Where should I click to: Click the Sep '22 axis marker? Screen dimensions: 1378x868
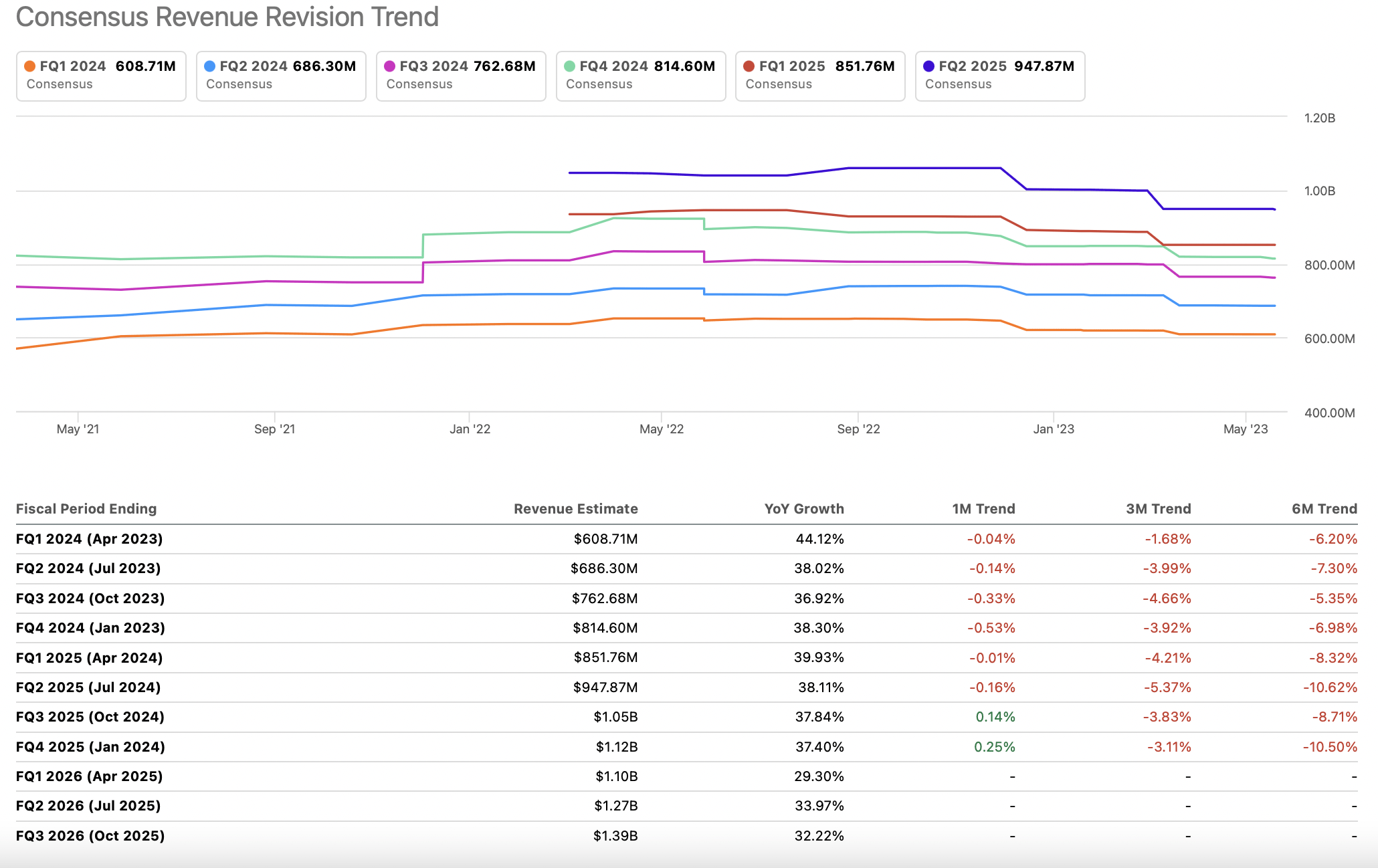[x=858, y=429]
